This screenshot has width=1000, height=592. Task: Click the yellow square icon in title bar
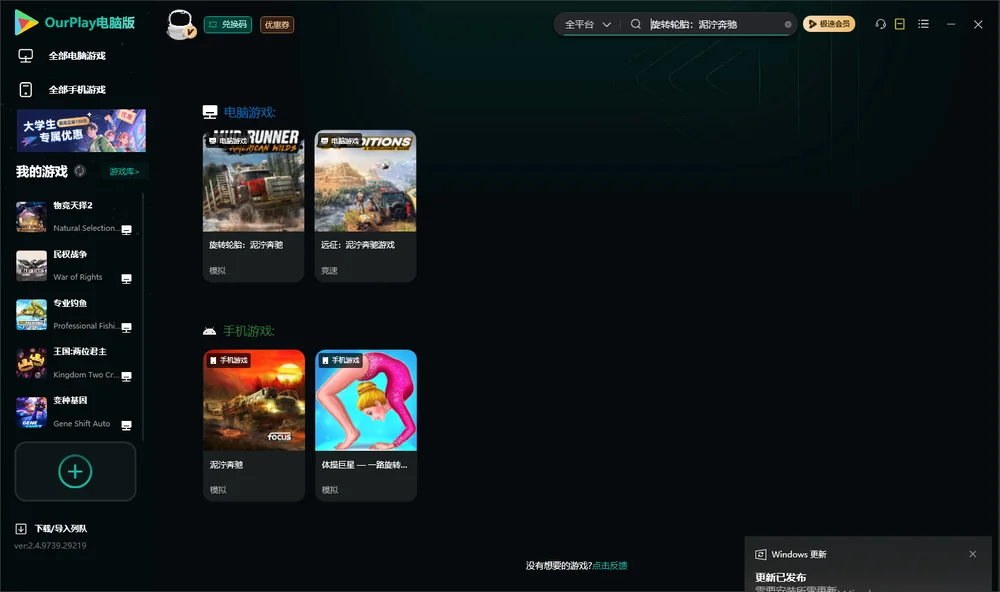(900, 24)
